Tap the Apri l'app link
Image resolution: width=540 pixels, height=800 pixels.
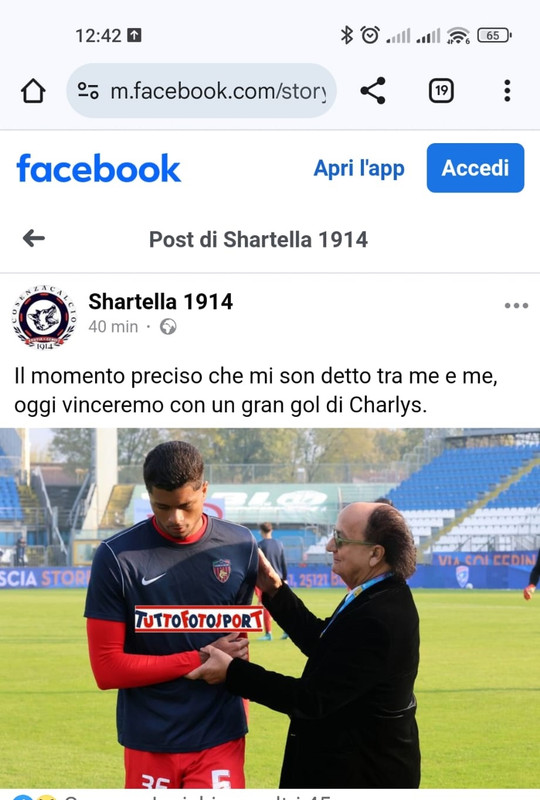point(359,168)
